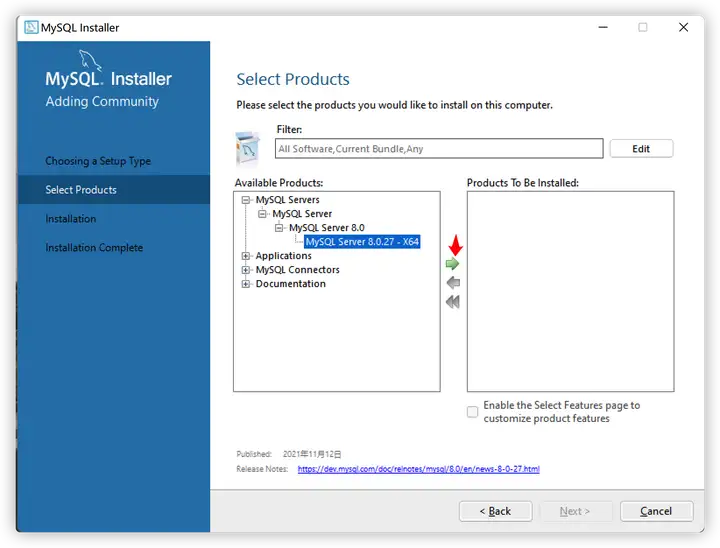The width and height of the screenshot is (720, 548).
Task: Click the Next button
Action: (576, 511)
